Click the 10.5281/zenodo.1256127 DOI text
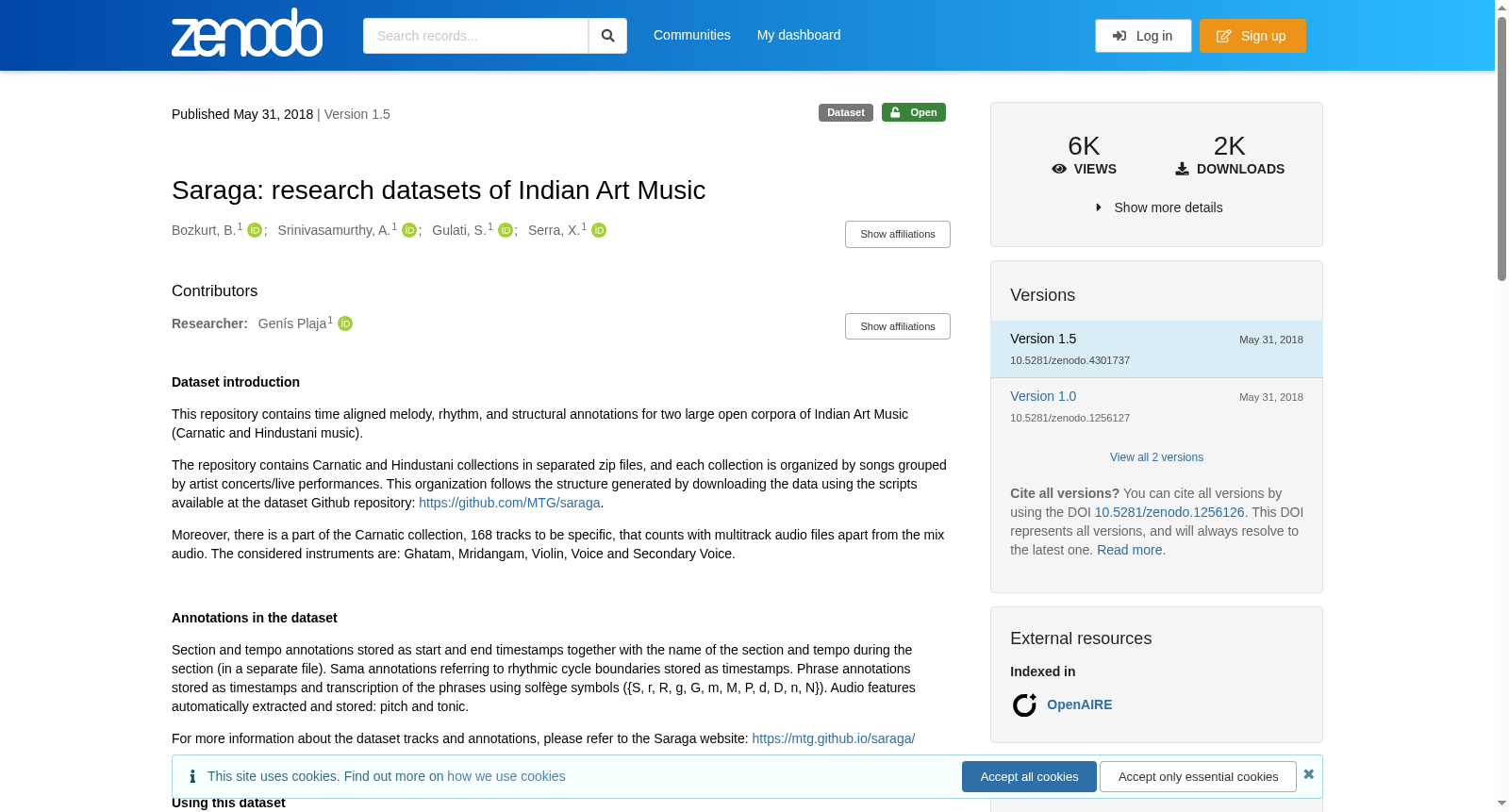 pos(1070,418)
